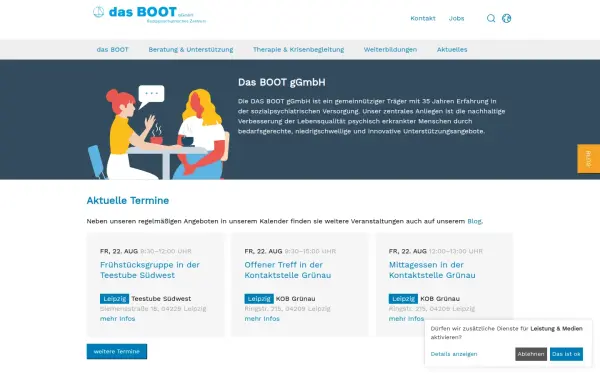Click Leipzig tag on Frühstücksgruppe card
This screenshot has height=375, width=600.
pos(114,298)
